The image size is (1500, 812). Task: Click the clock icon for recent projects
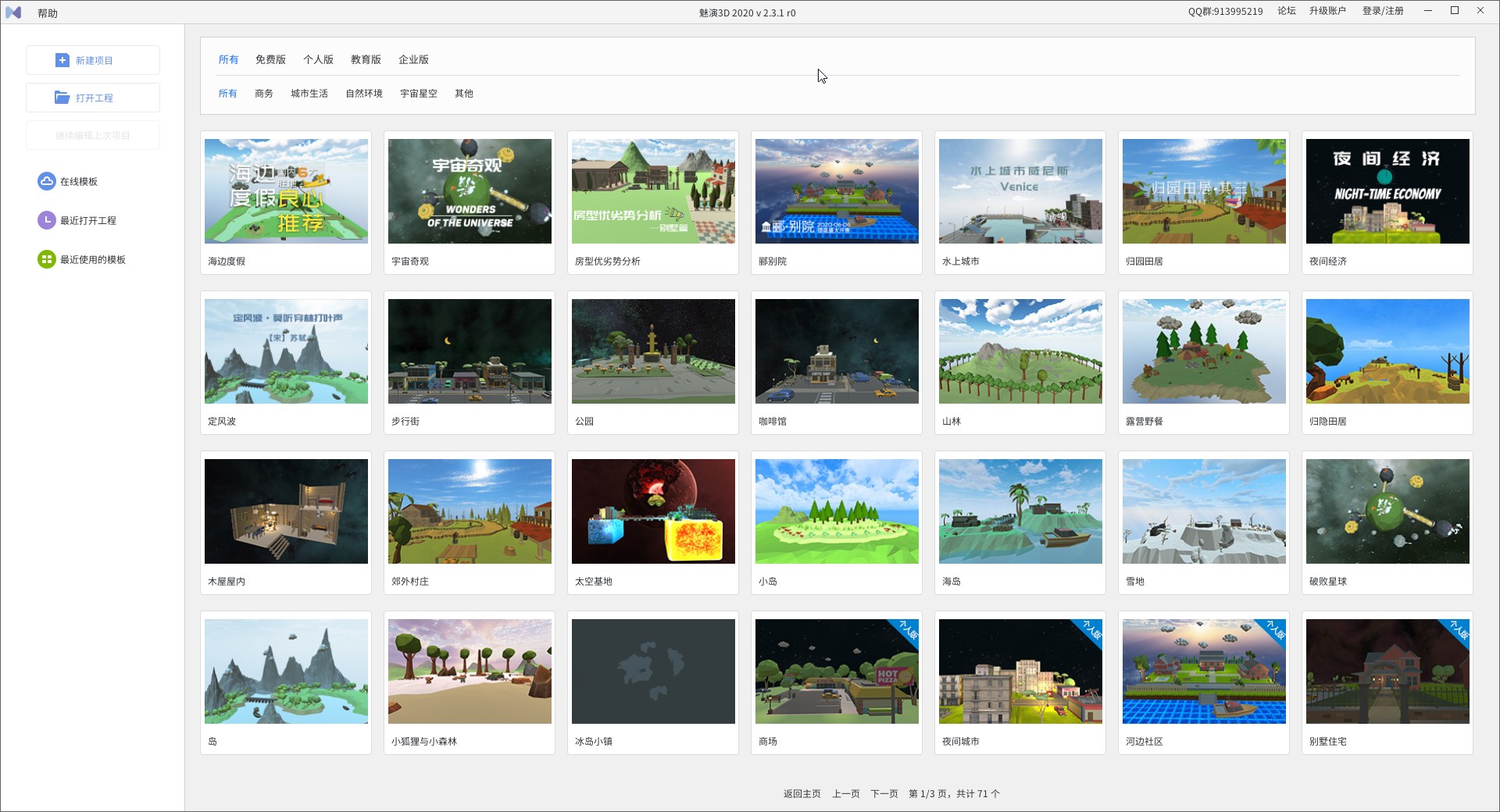pos(47,220)
